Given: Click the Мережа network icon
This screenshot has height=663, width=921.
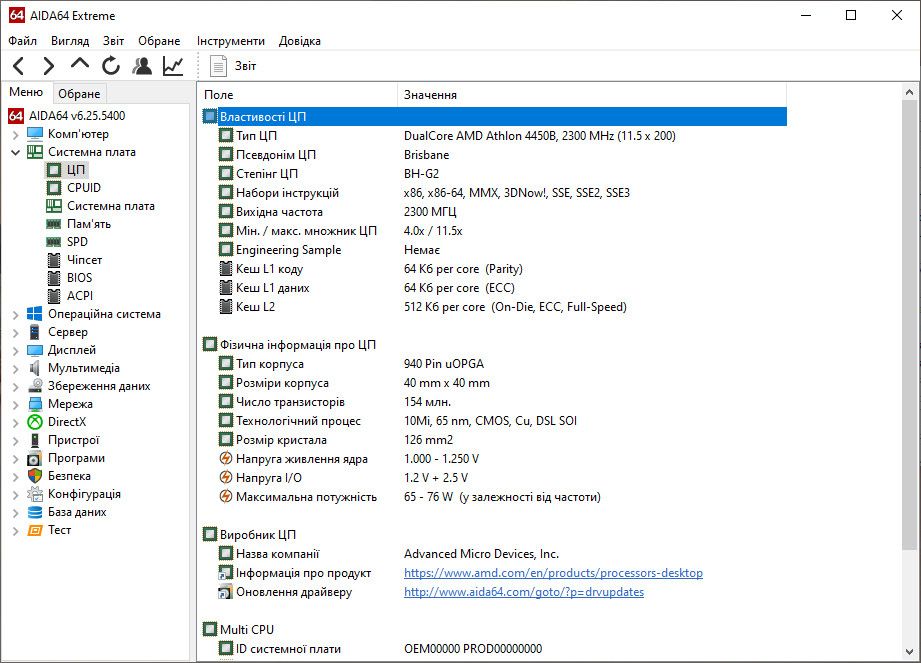Looking at the screenshot, I should point(35,404).
